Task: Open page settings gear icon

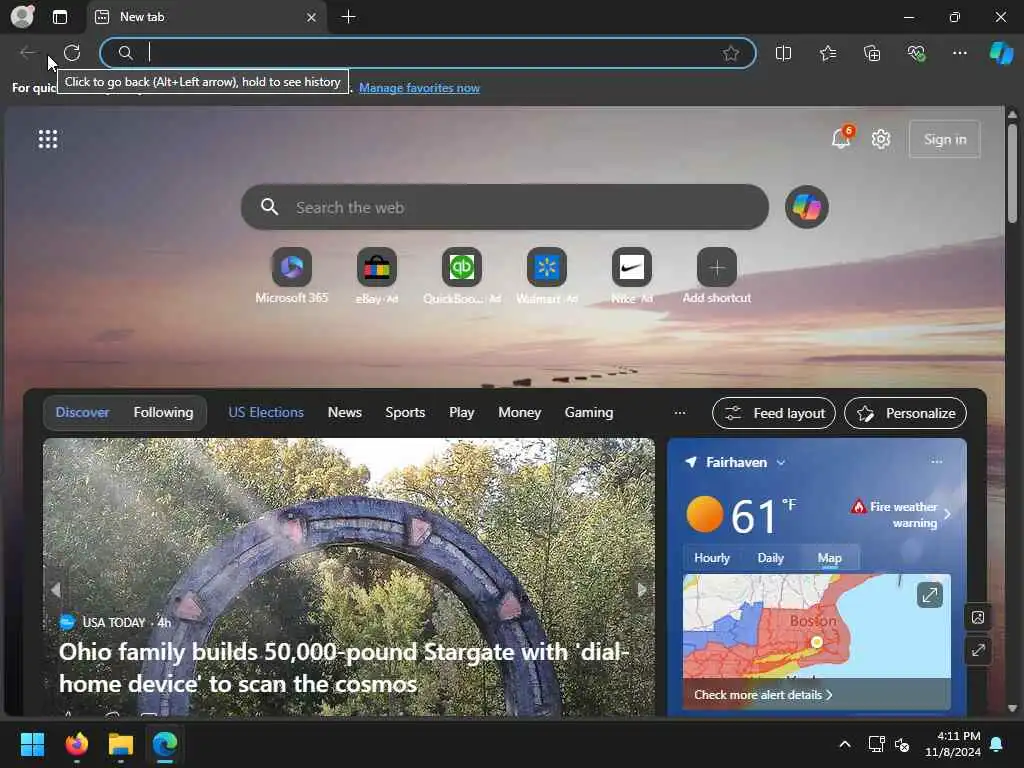Action: pos(881,138)
